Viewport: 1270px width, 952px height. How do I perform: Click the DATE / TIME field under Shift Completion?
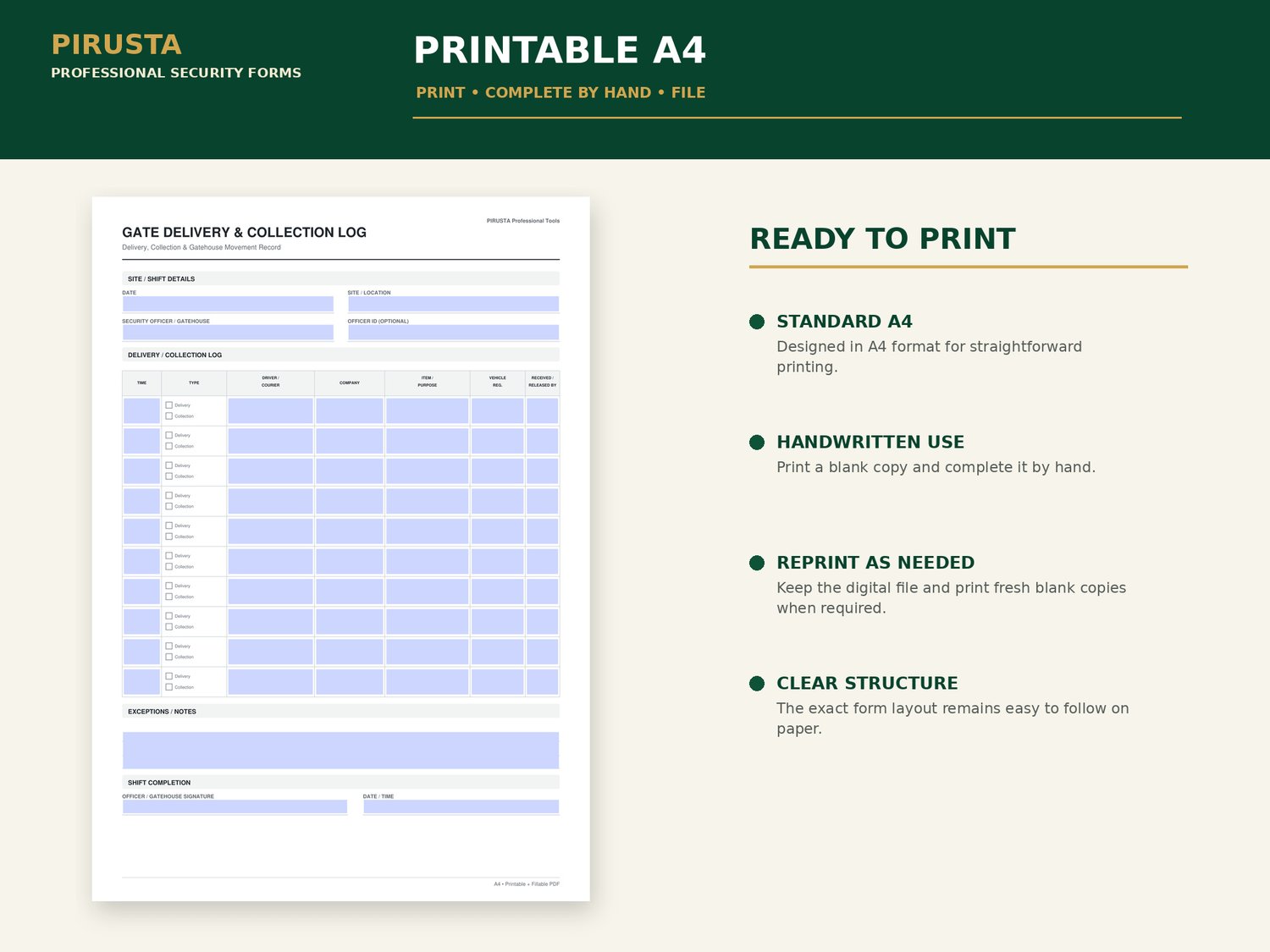pos(461,807)
